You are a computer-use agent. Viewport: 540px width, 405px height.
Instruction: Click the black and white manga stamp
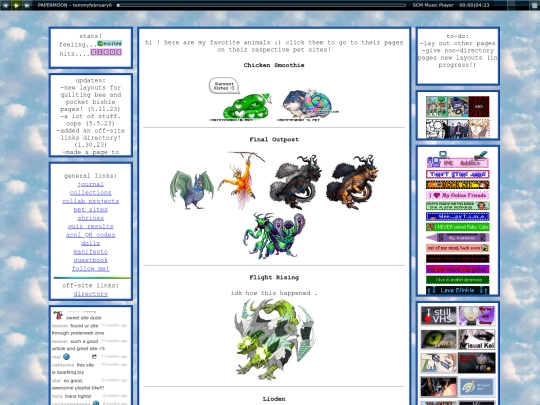(x=437, y=128)
